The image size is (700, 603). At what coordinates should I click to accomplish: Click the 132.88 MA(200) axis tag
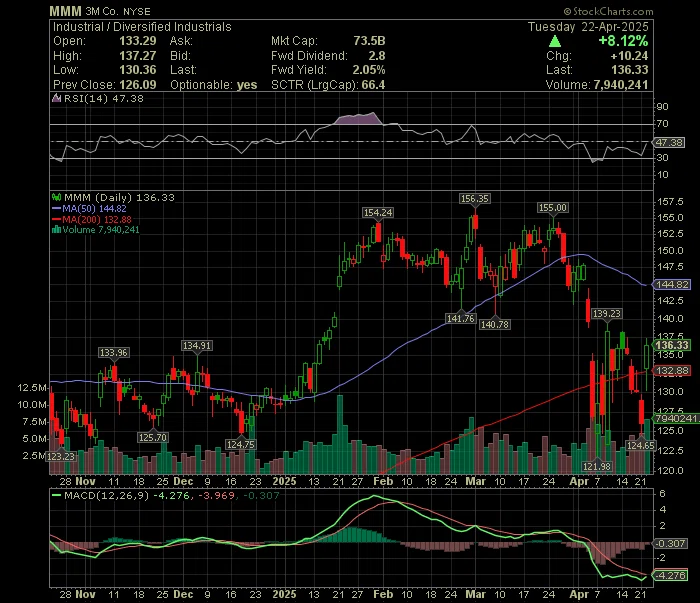click(x=672, y=370)
